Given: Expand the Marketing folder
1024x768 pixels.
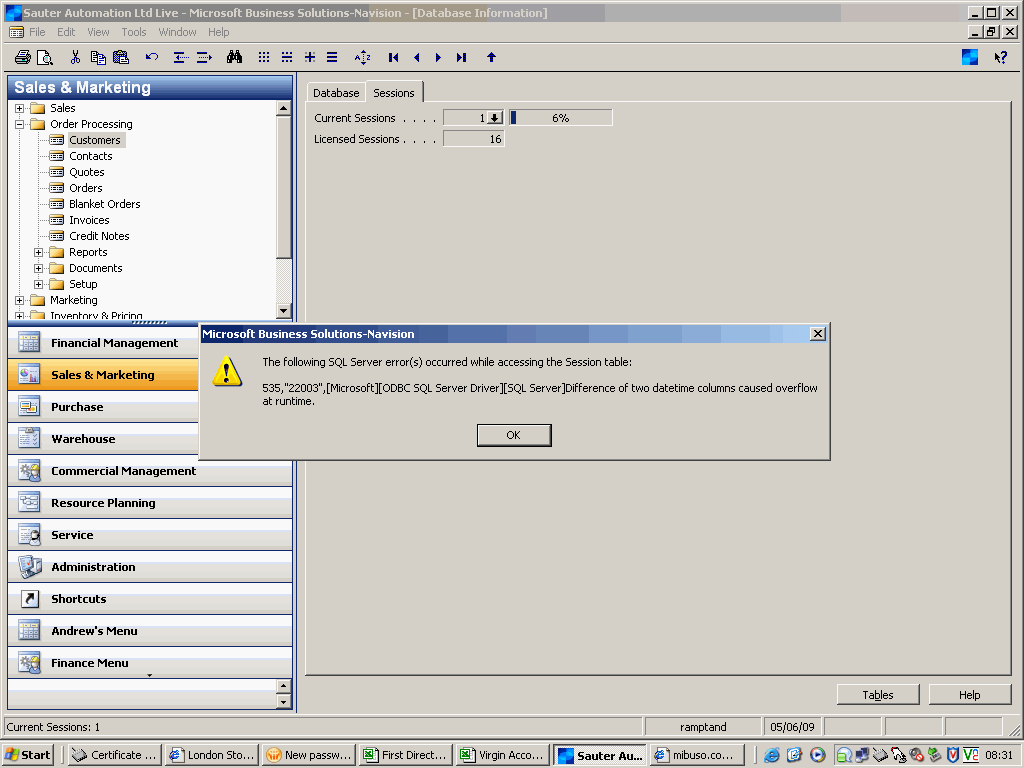Looking at the screenshot, I should click(20, 300).
